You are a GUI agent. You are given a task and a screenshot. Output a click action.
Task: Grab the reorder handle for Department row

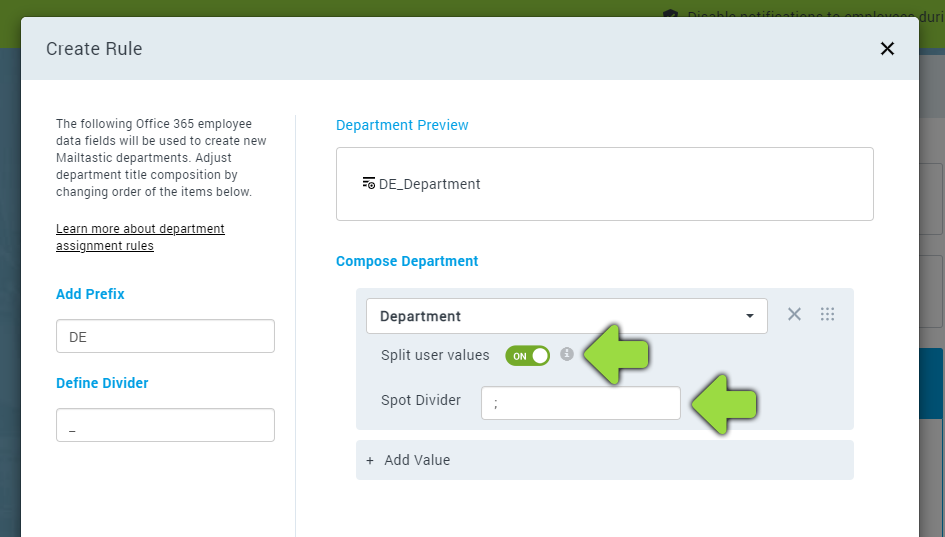click(827, 314)
